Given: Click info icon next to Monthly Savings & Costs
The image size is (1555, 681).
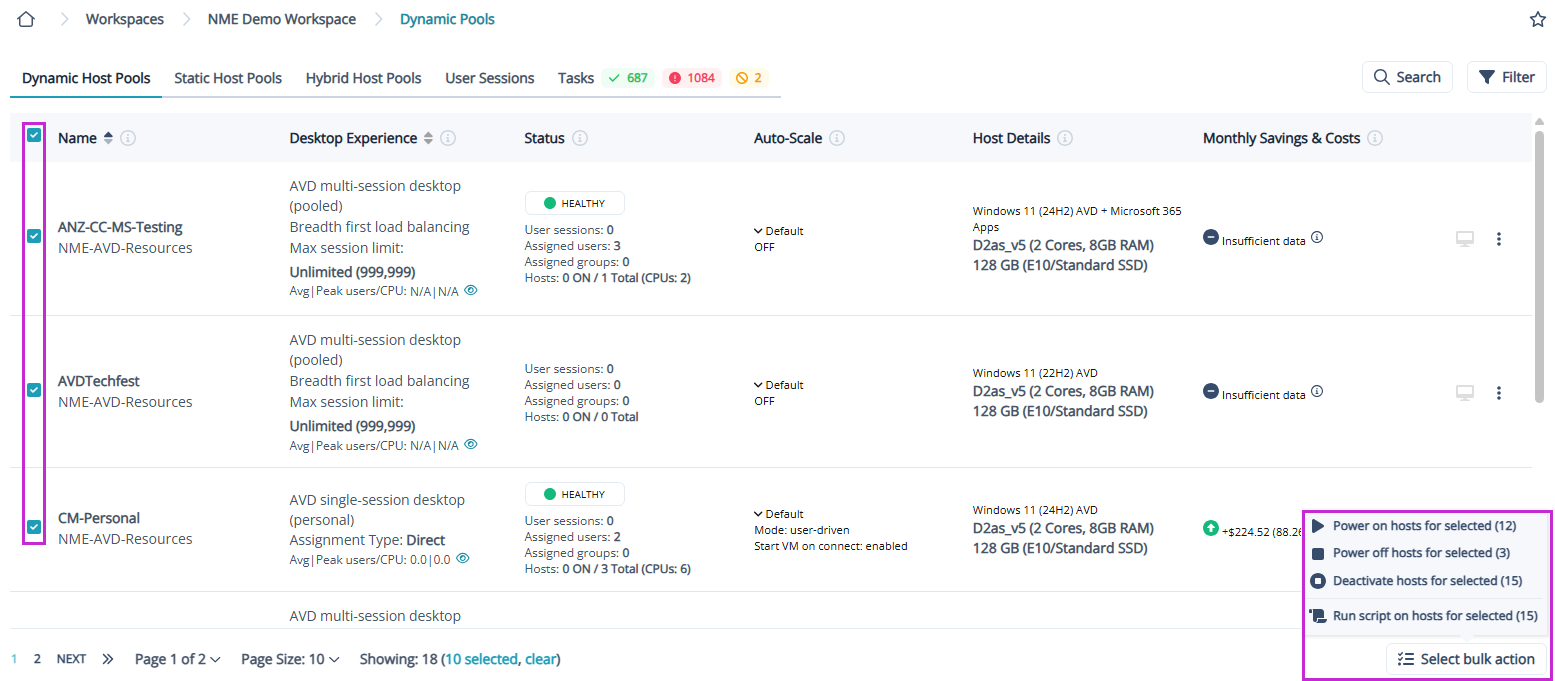Looking at the screenshot, I should tap(1375, 138).
